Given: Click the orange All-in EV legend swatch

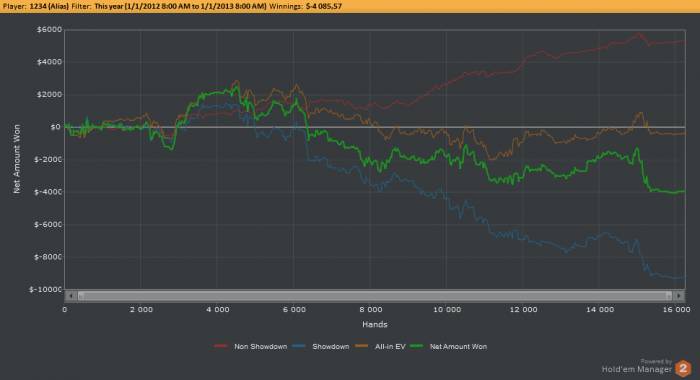Looking at the screenshot, I should 362,346.
